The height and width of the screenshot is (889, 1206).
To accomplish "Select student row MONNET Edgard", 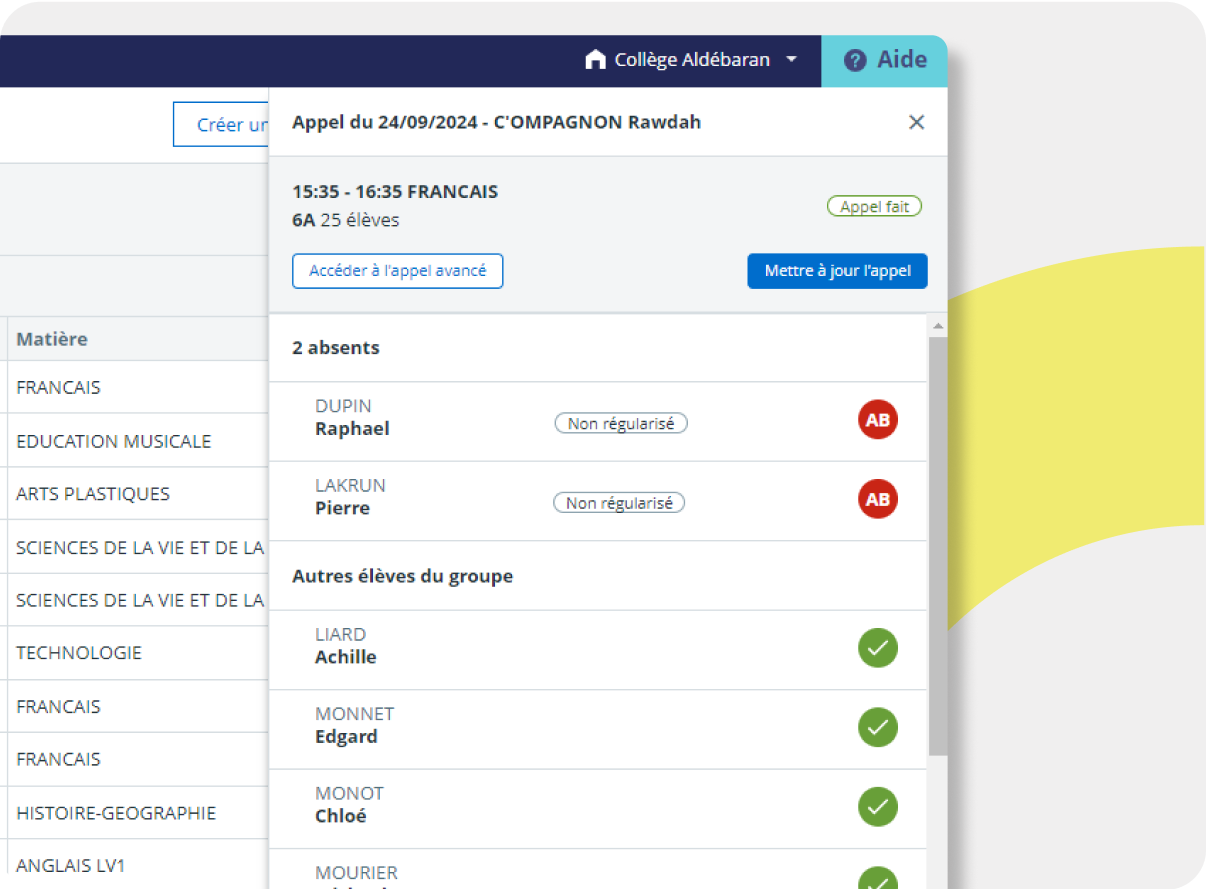I will point(598,729).
